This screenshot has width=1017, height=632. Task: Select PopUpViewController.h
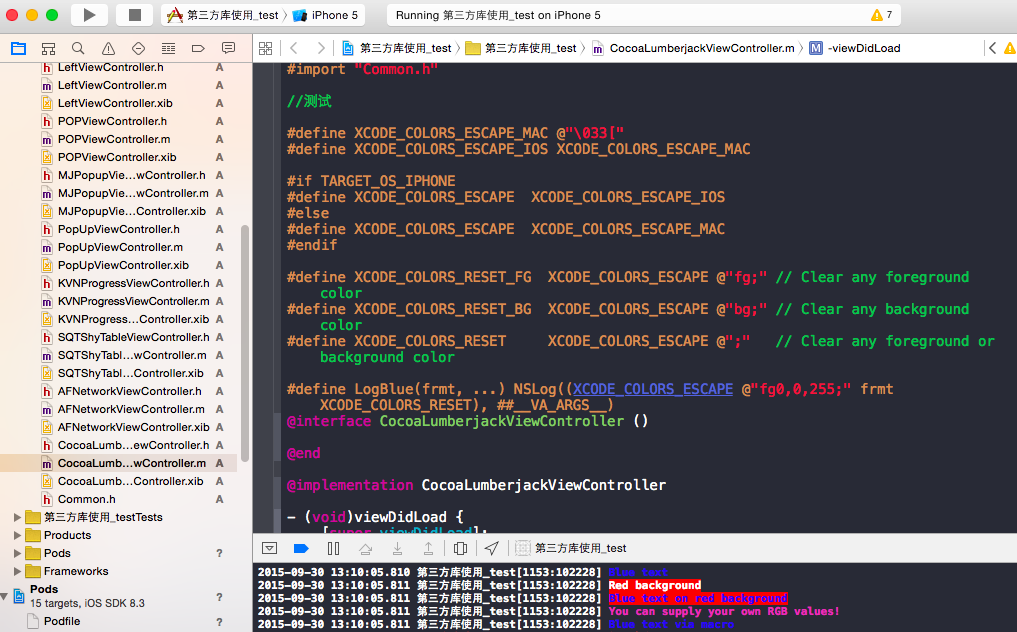pos(118,229)
